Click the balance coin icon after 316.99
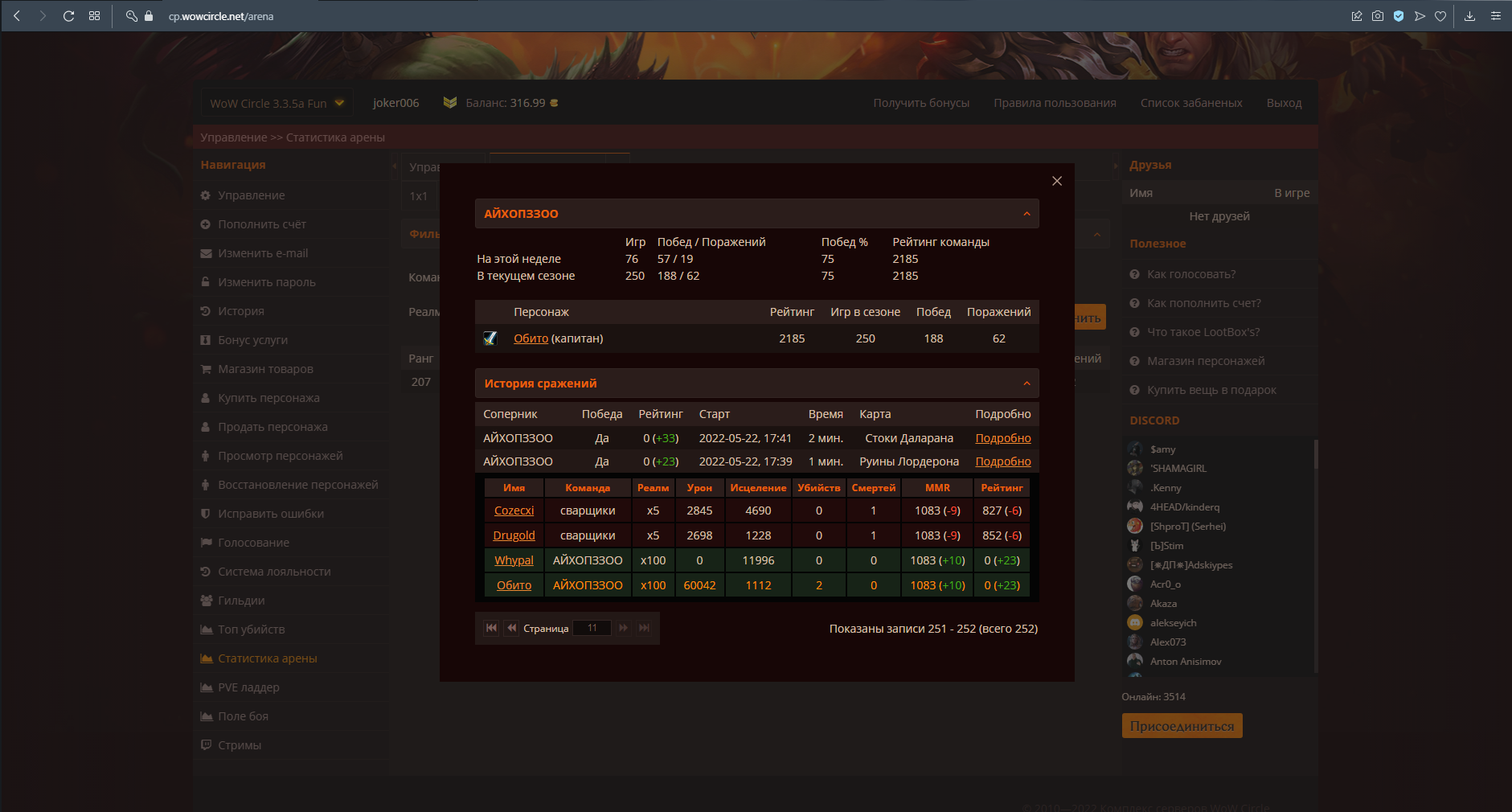This screenshot has height=812, width=1512. [x=554, y=103]
